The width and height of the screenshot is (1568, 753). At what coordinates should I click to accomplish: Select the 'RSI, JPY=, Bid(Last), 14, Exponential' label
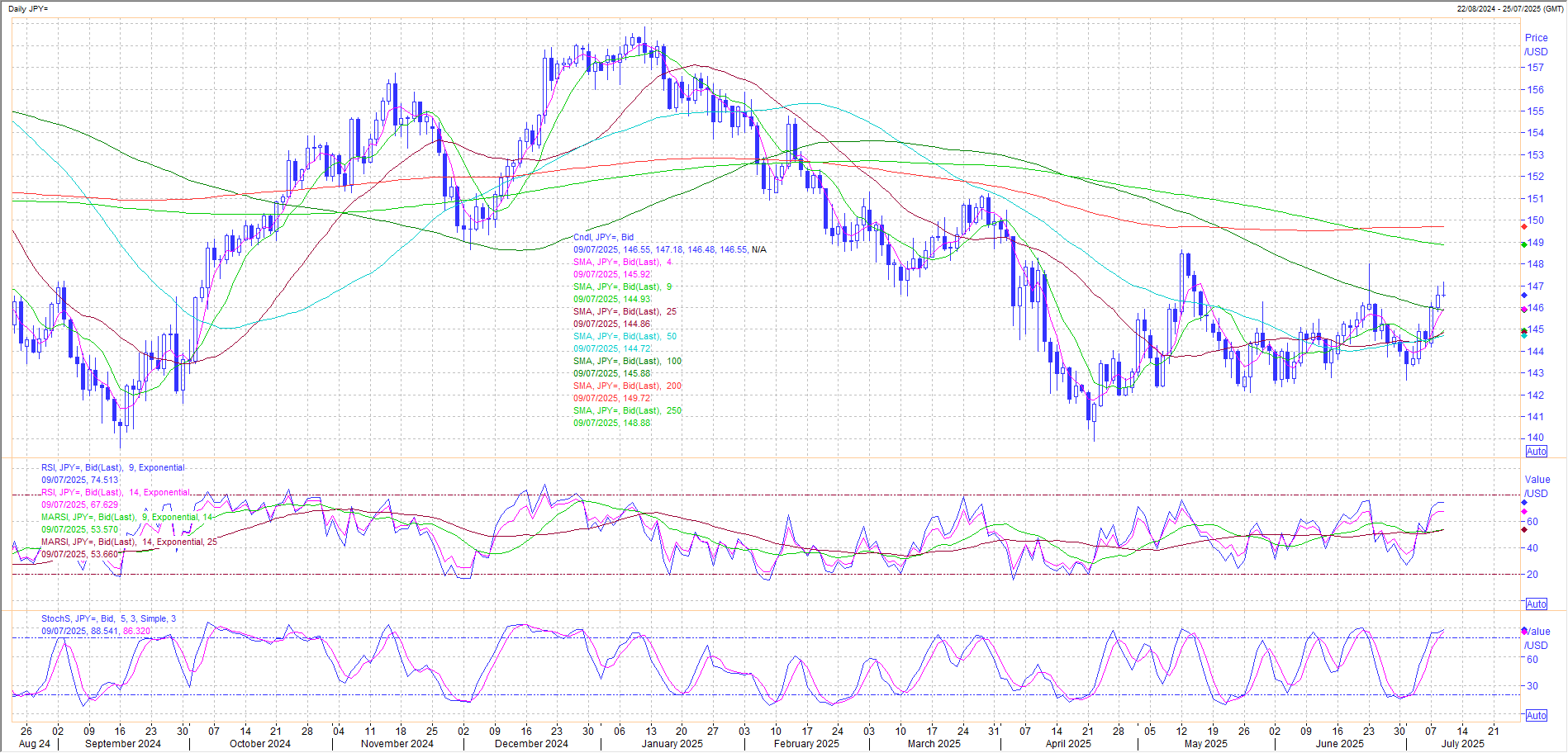point(116,492)
